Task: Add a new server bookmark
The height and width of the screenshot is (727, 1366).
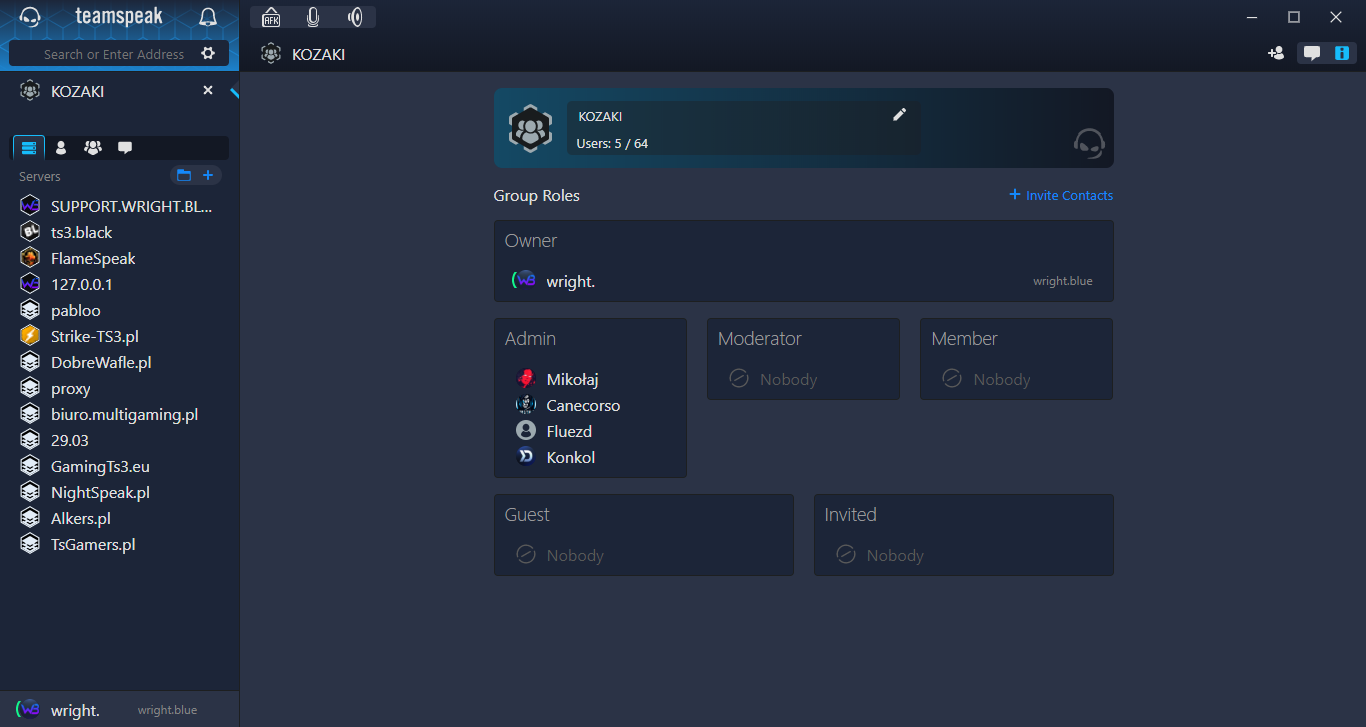Action: coord(208,176)
